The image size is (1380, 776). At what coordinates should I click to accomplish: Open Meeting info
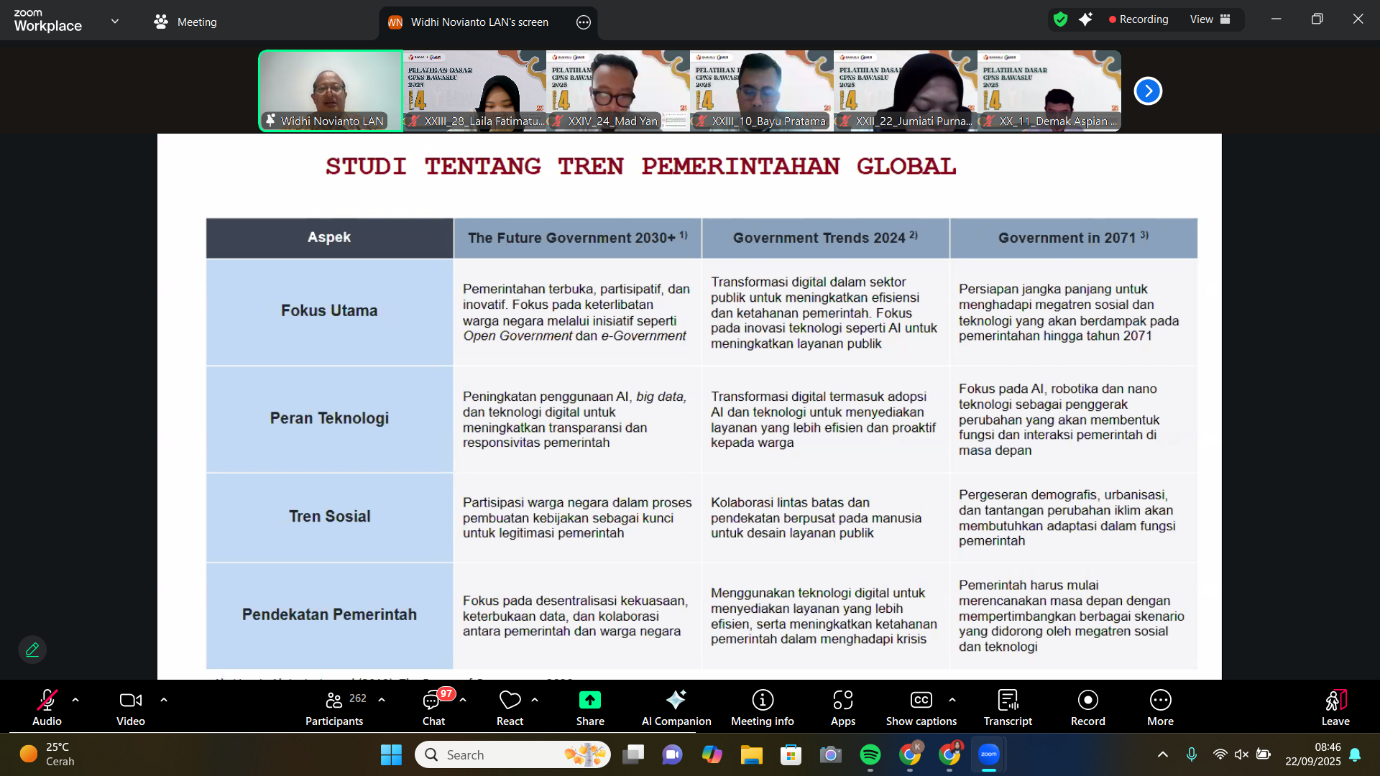762,707
